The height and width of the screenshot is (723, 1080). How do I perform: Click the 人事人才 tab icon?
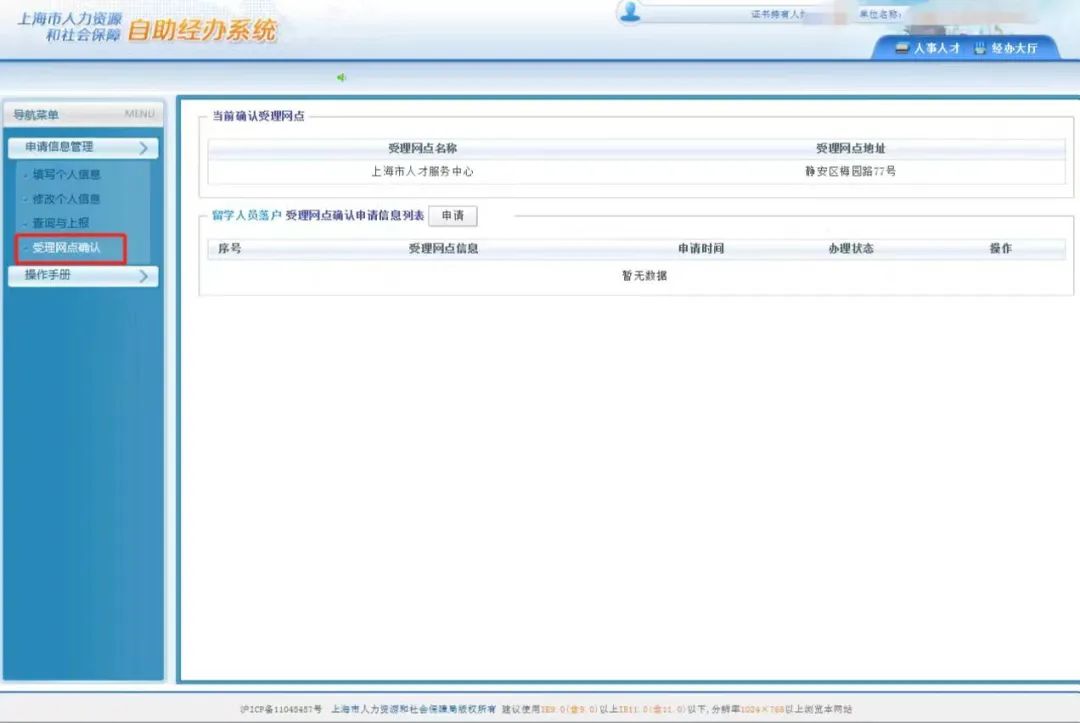point(902,48)
